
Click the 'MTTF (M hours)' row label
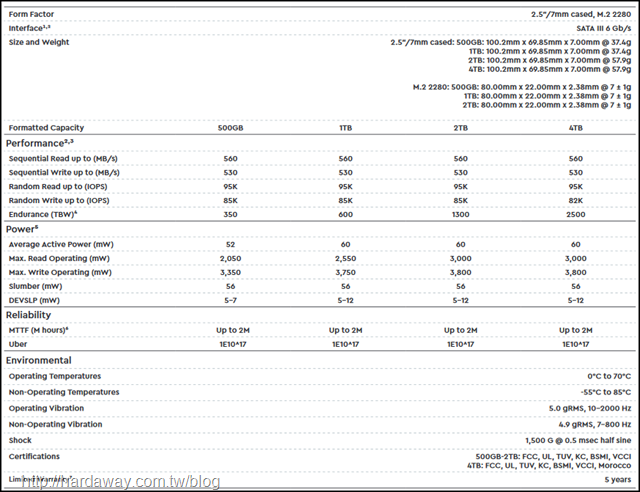(x=38, y=330)
